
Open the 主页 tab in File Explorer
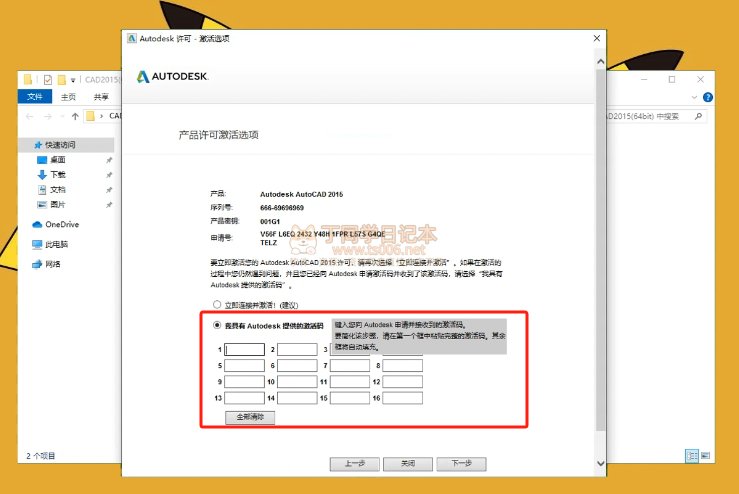pos(68,97)
